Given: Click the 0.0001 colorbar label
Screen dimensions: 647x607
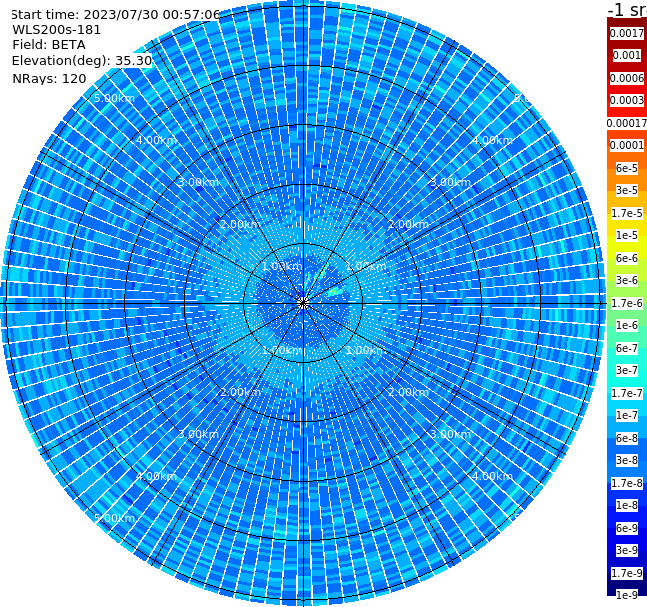Looking at the screenshot, I should pyautogui.click(x=627, y=145).
